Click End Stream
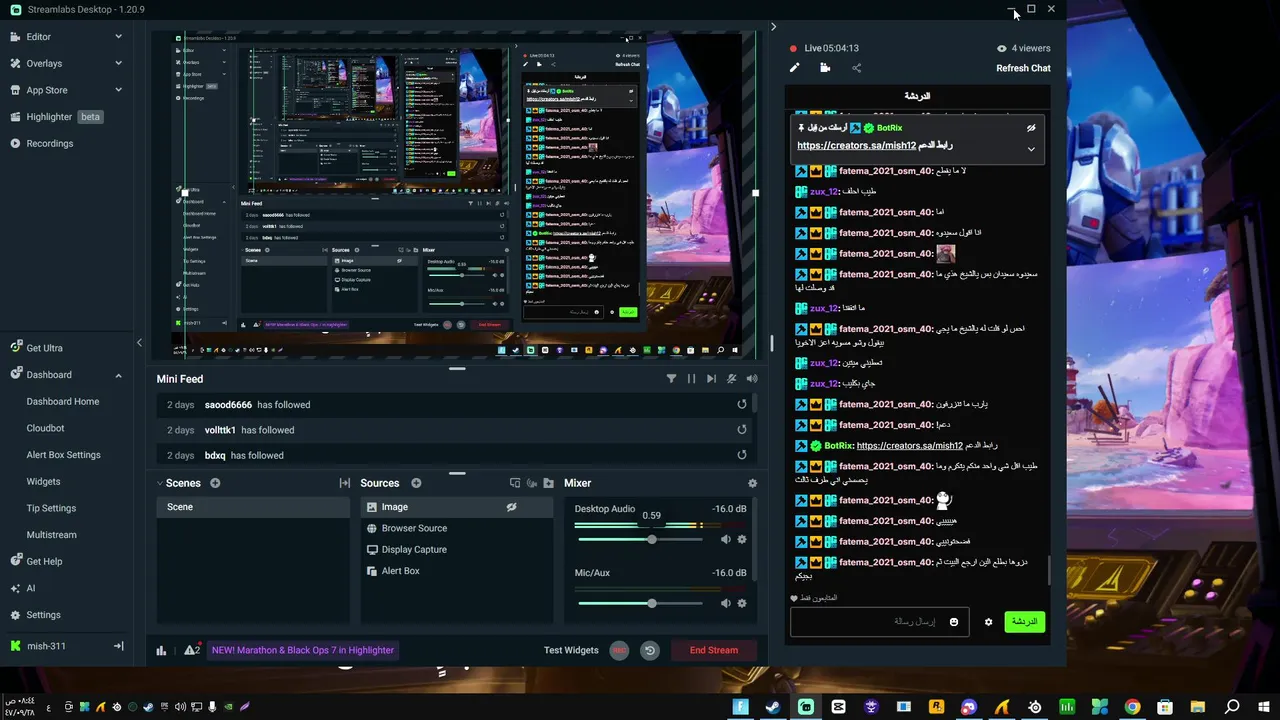 tap(714, 650)
